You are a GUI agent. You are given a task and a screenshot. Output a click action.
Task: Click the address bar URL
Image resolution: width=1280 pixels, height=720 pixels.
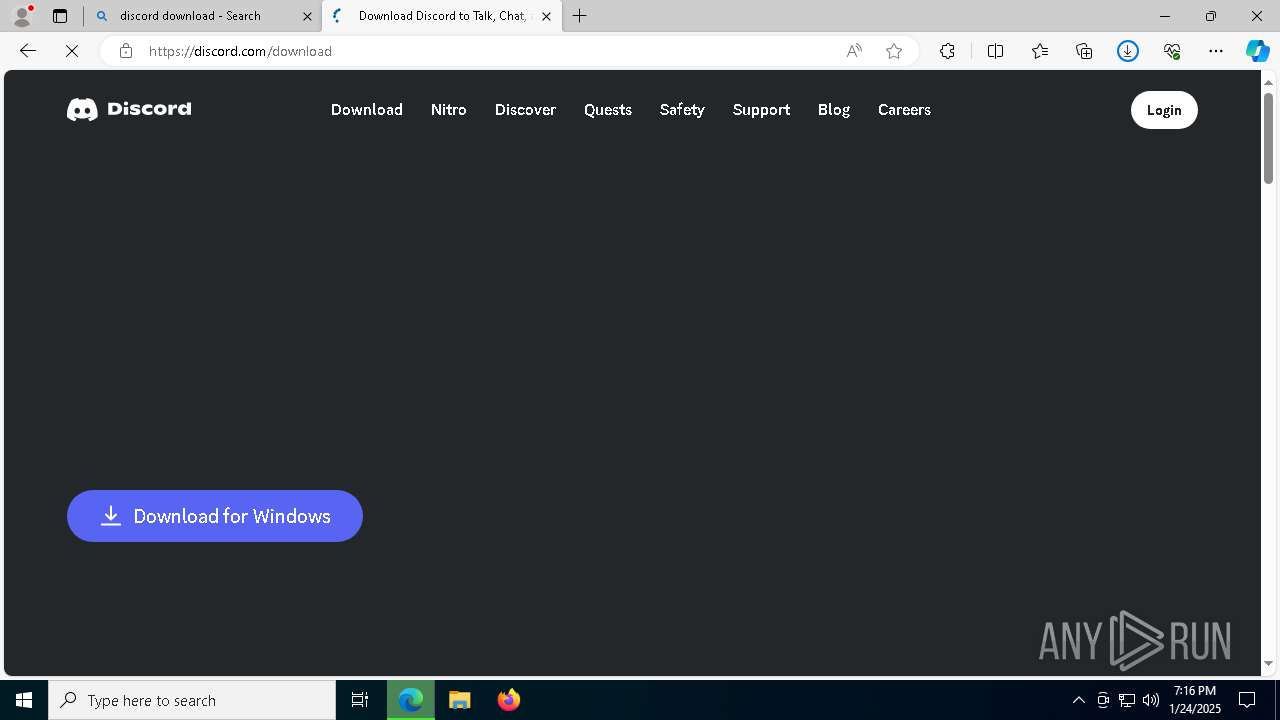[240, 51]
